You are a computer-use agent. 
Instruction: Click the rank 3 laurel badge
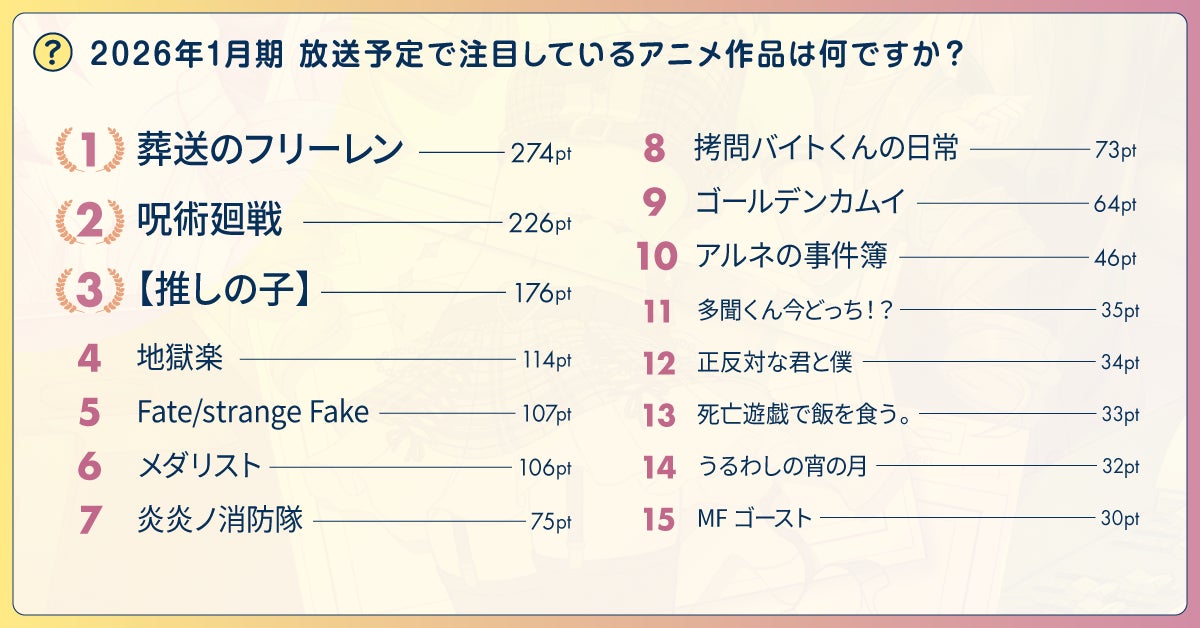pos(89,292)
